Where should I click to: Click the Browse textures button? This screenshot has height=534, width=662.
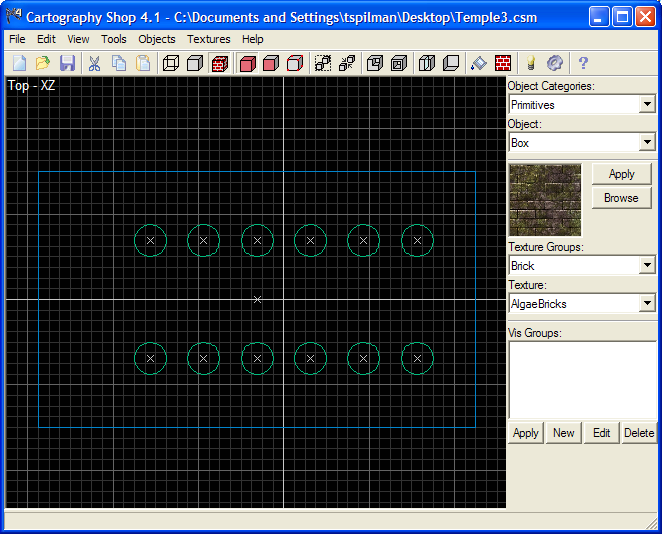(x=621, y=198)
